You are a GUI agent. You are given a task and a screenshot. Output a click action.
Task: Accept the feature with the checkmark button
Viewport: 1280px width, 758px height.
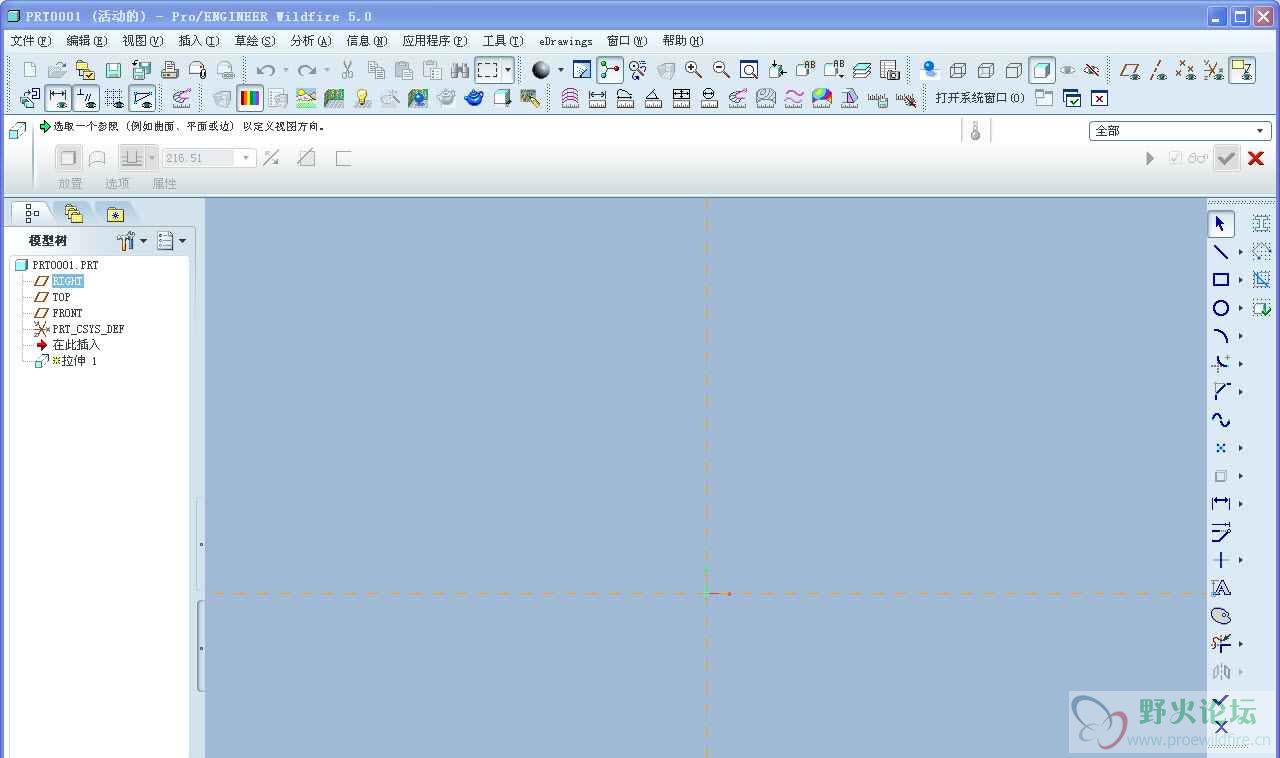point(1227,158)
